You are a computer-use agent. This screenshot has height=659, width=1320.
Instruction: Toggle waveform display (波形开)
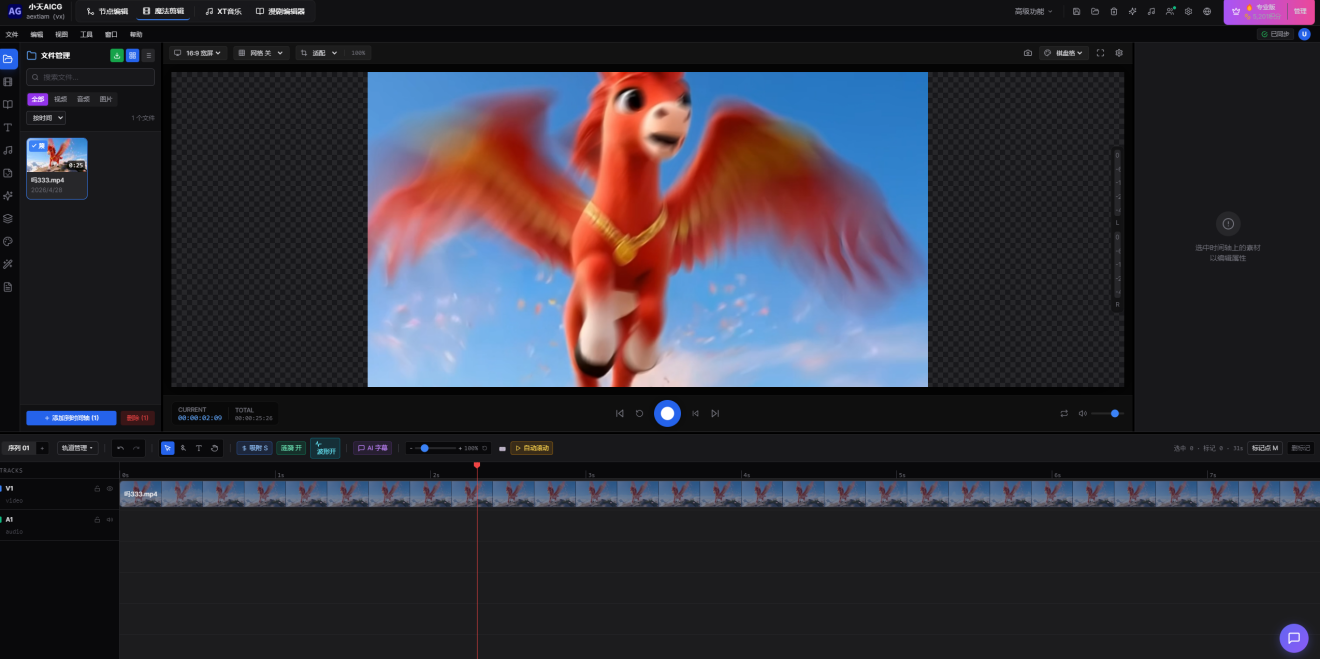(325, 448)
